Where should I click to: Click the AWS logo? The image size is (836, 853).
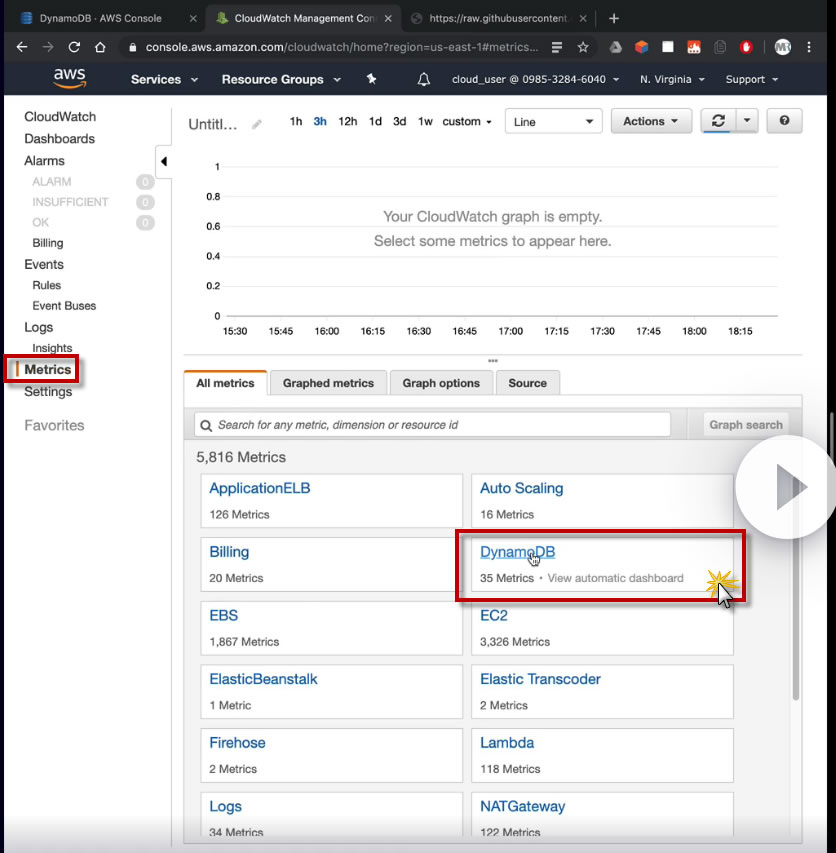[70, 78]
